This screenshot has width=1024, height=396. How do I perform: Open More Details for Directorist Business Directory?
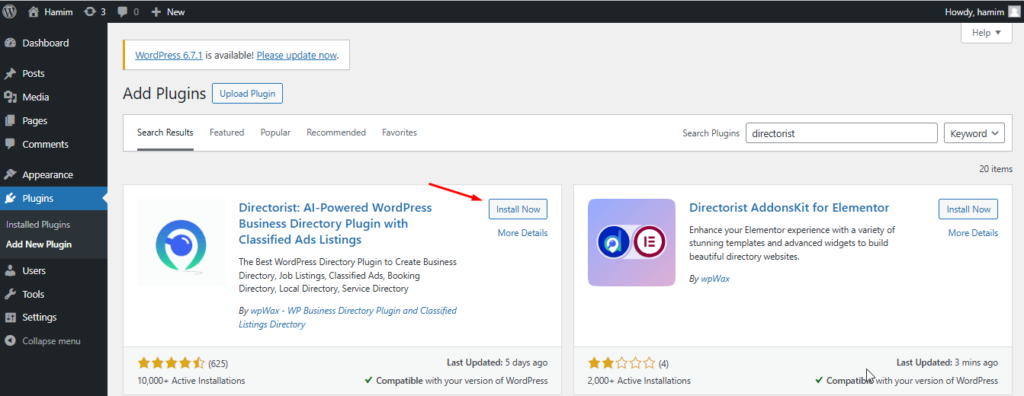coord(522,233)
